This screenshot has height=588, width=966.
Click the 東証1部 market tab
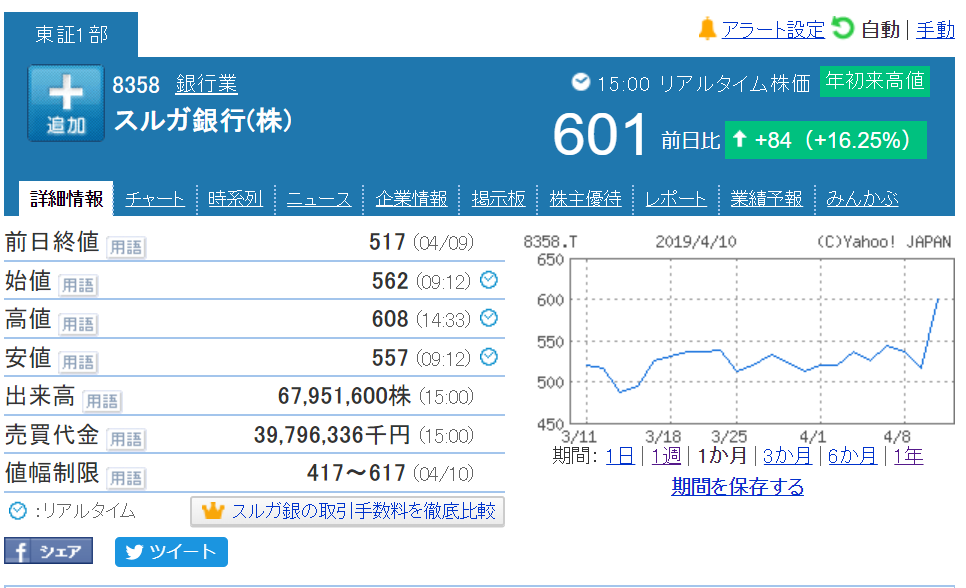click(71, 35)
